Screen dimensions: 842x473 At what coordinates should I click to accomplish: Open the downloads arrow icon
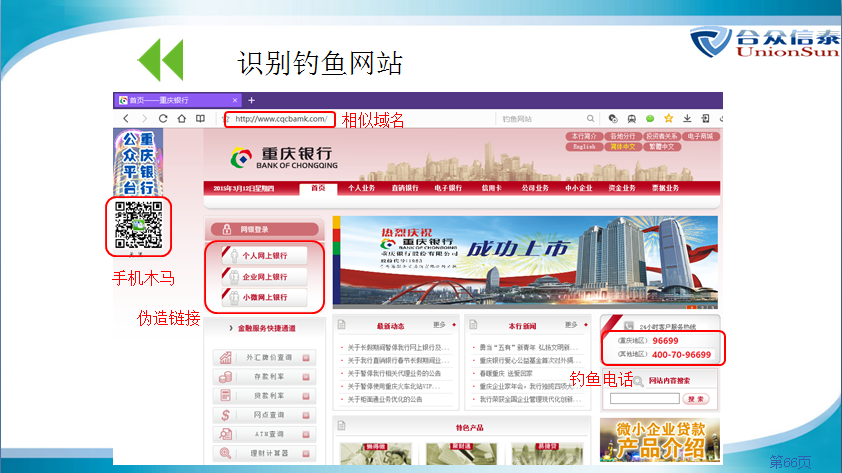coord(687,118)
